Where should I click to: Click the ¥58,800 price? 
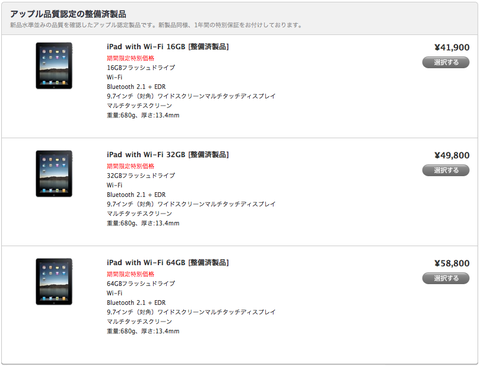[x=452, y=263]
